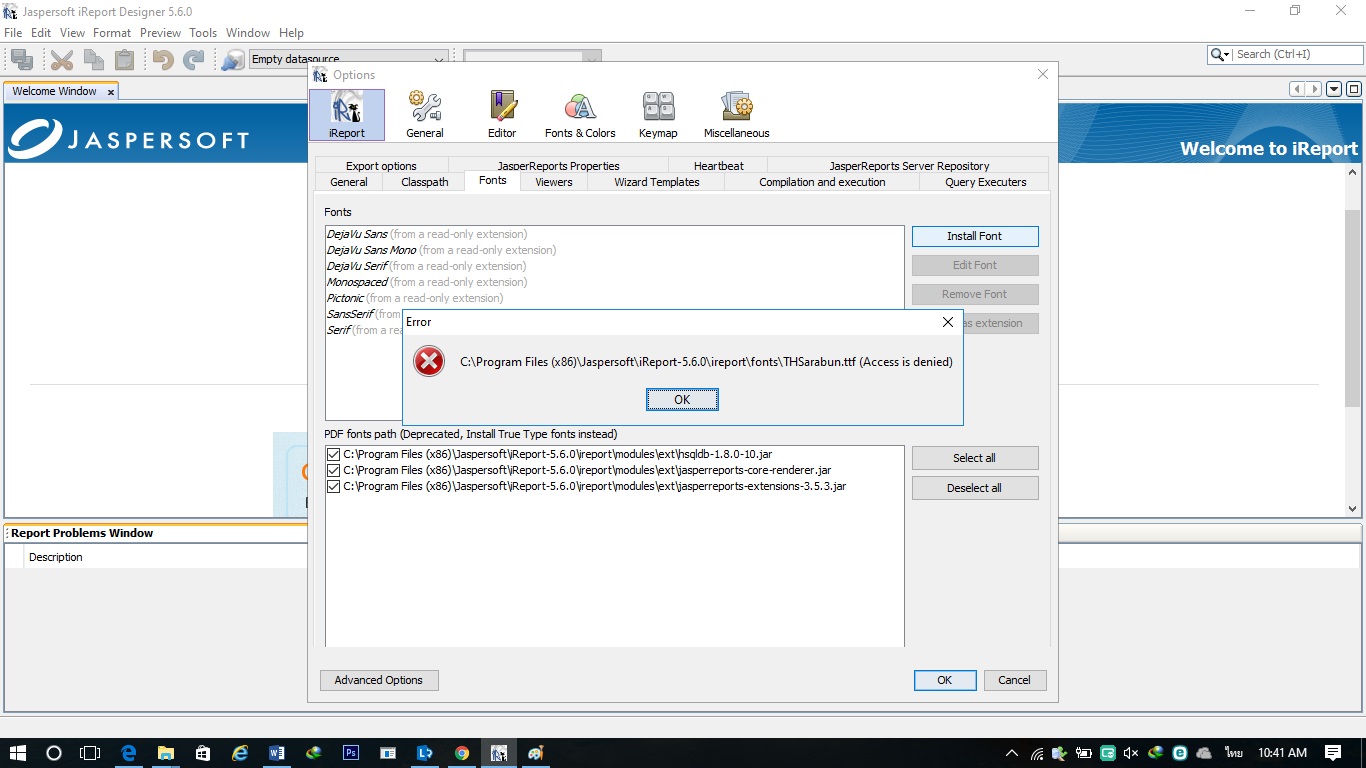Toggle hsqldb-1.8.0-10.jar checkbox
This screenshot has width=1366, height=768.
(334, 454)
